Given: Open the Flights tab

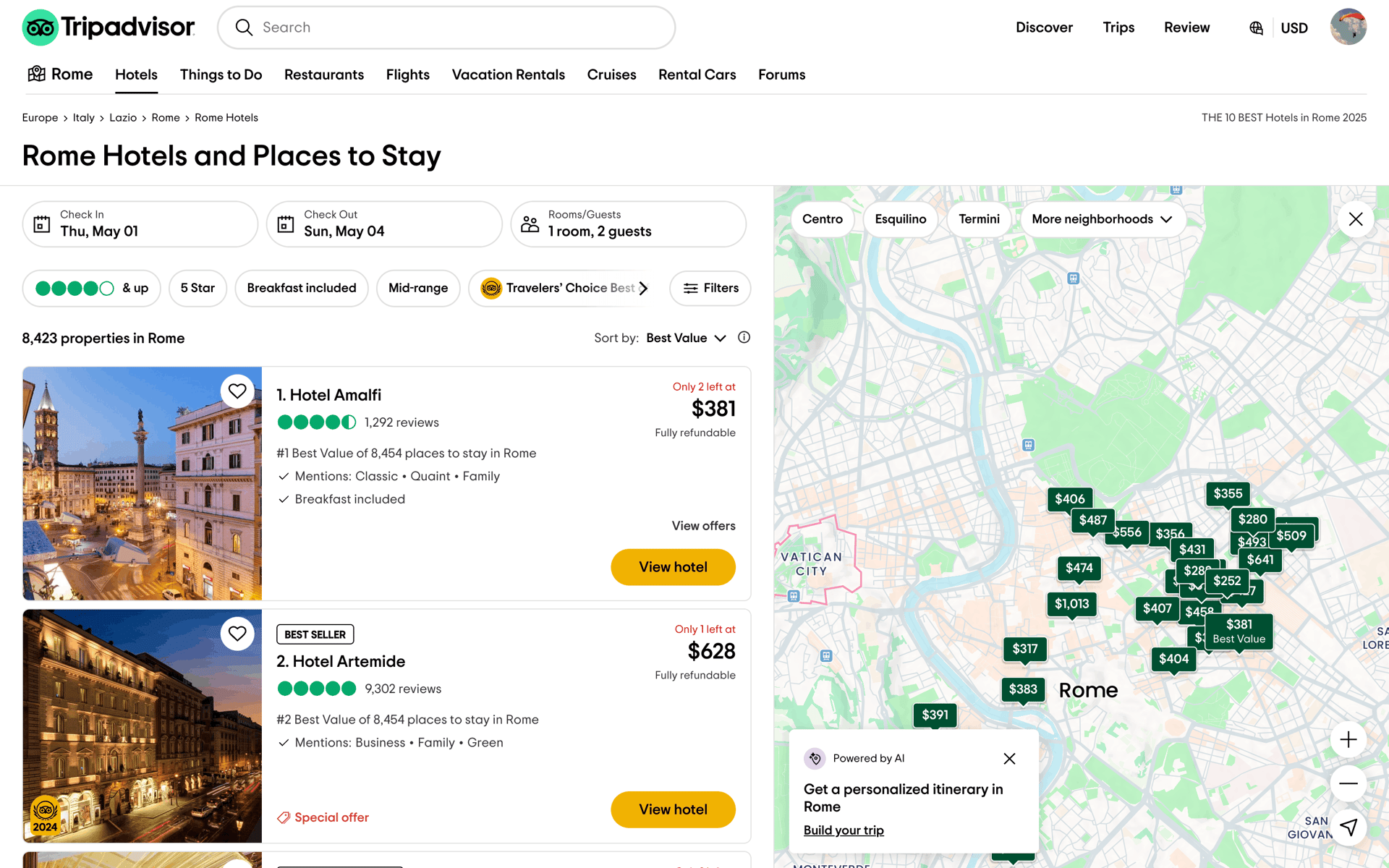Looking at the screenshot, I should tap(407, 75).
